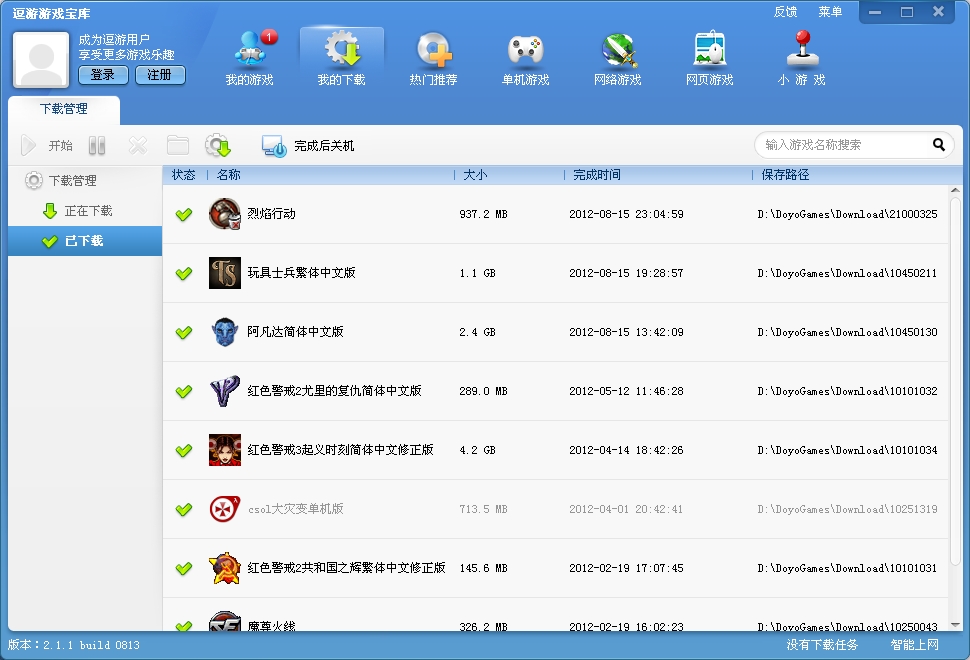Click 智能上网 status bar link
970x660 pixels.
point(914,645)
